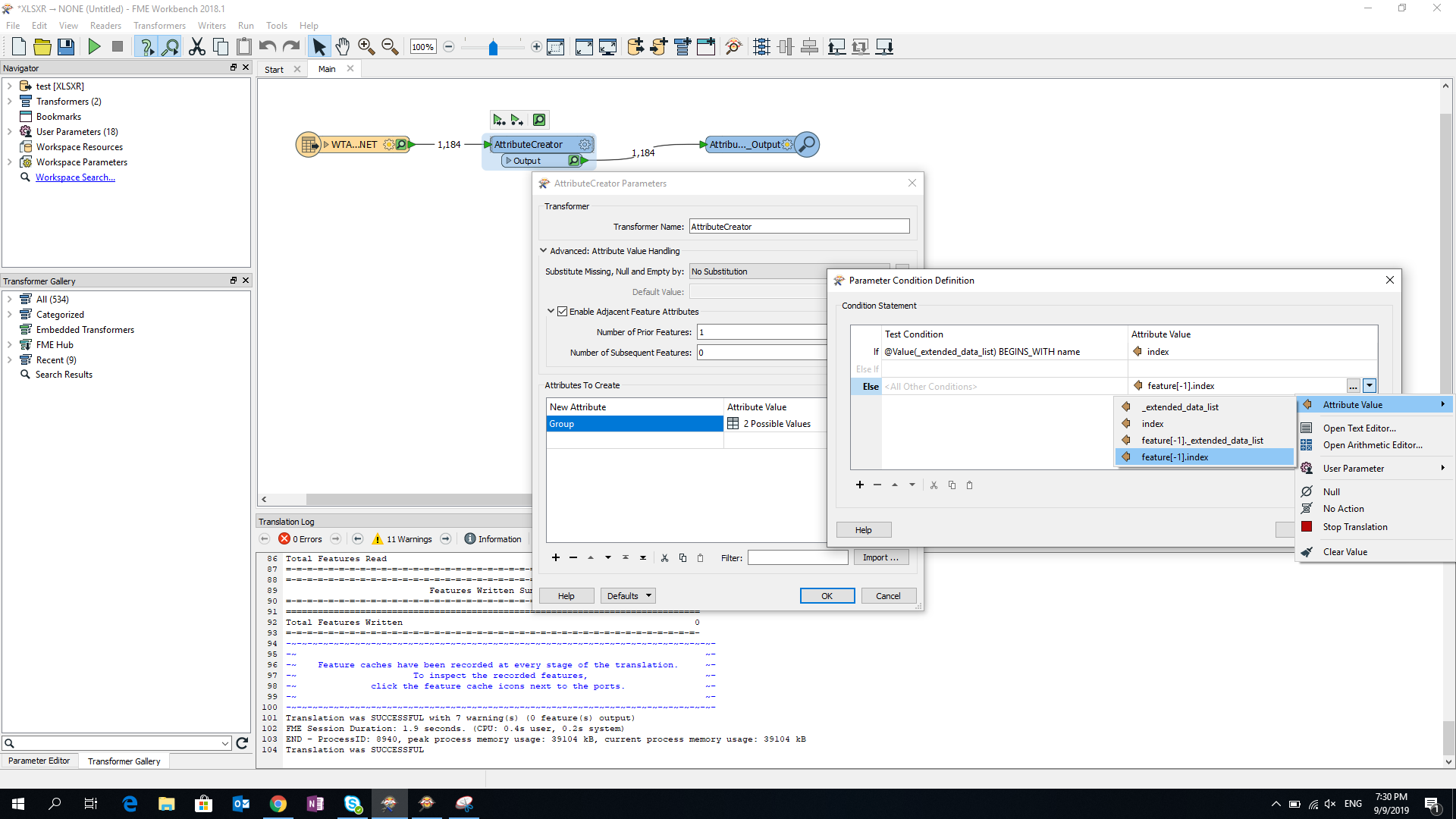Decrease zoom with the minus circle button
The image size is (1456, 819).
click(x=449, y=47)
